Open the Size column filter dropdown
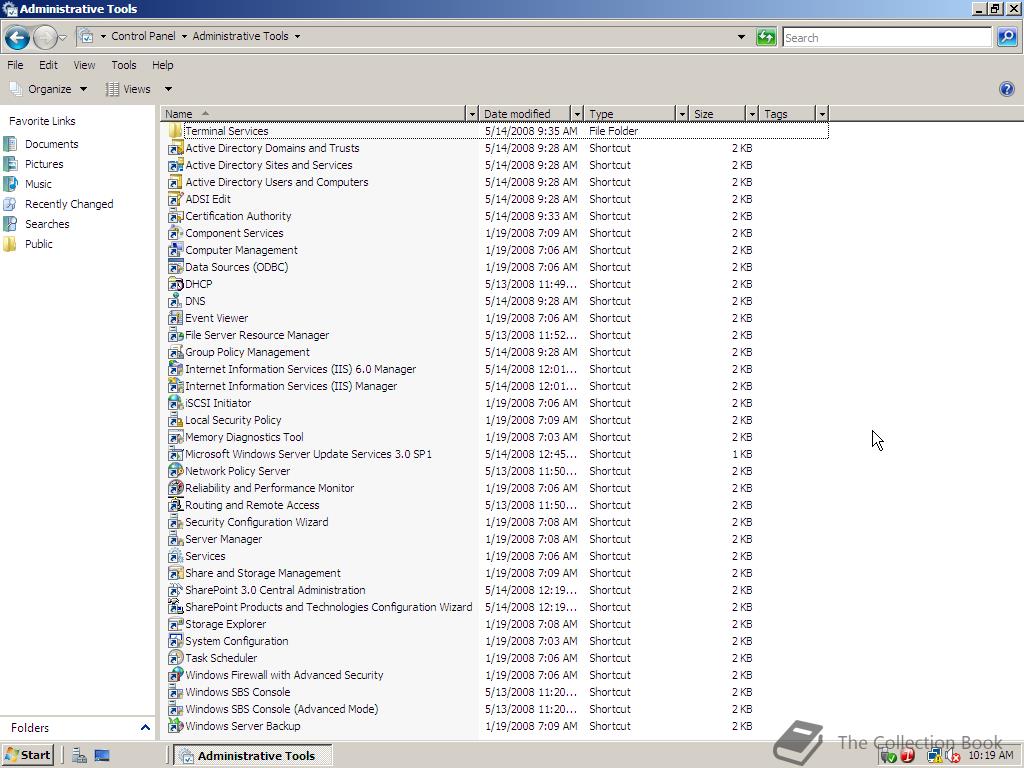 752,114
